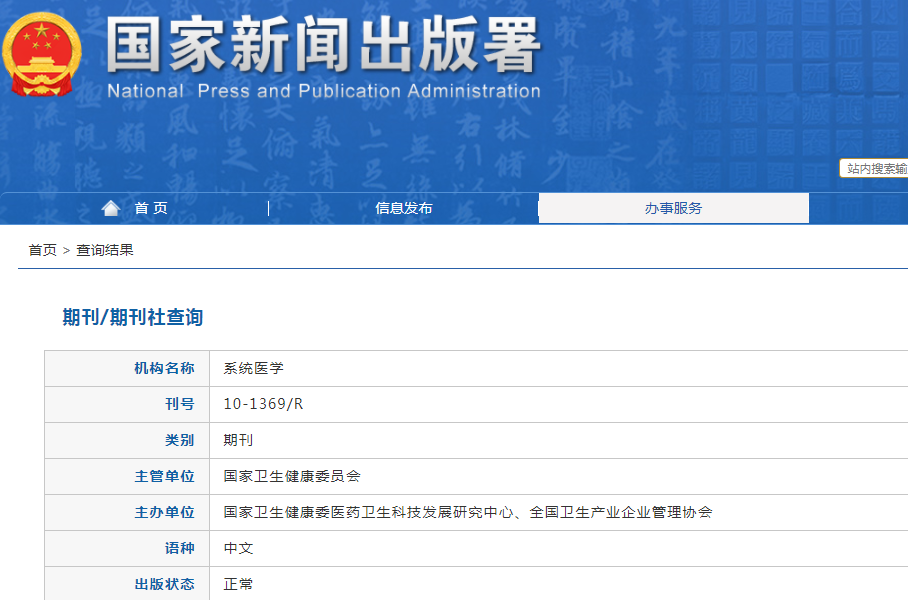
Task: Click the 中文 language value
Action: (238, 548)
